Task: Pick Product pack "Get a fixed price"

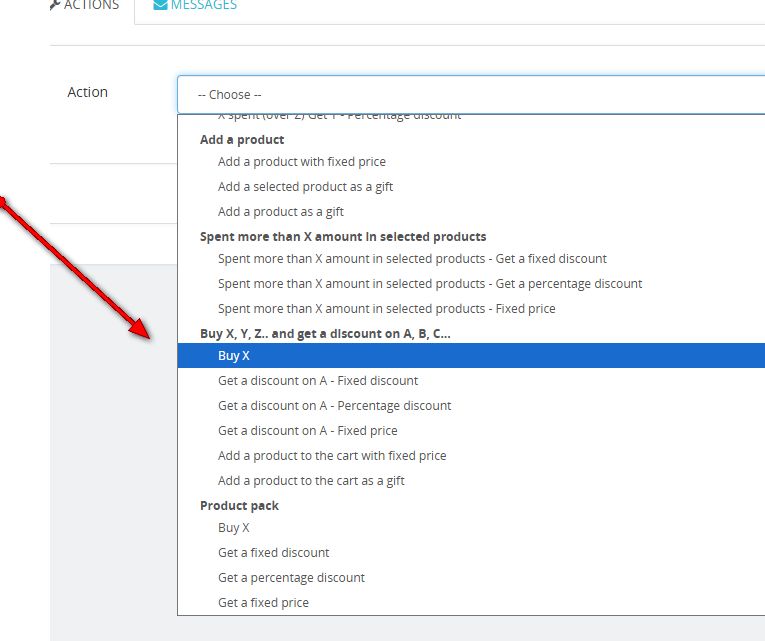Action: tap(263, 603)
